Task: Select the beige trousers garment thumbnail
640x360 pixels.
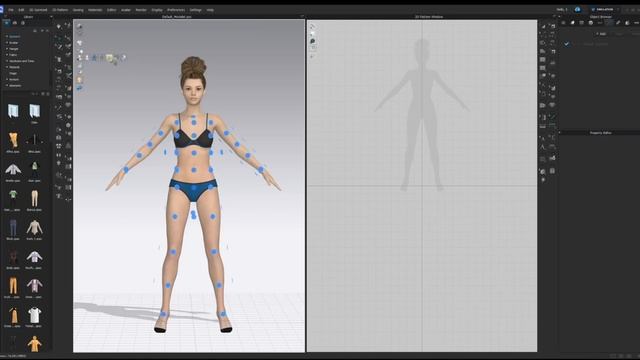Action: [x=34, y=198]
